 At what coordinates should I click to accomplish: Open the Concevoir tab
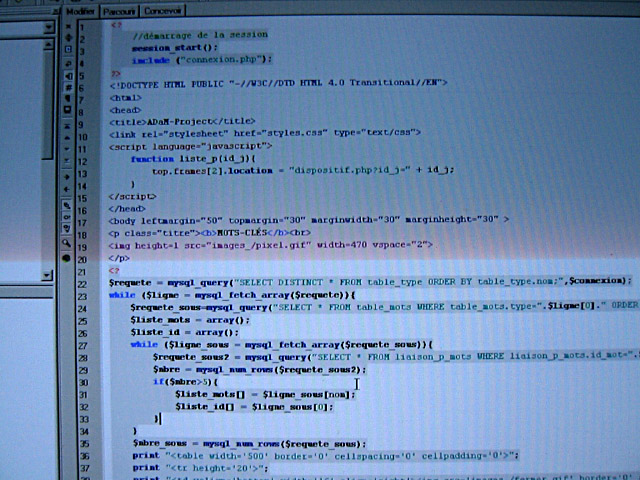[x=162, y=11]
